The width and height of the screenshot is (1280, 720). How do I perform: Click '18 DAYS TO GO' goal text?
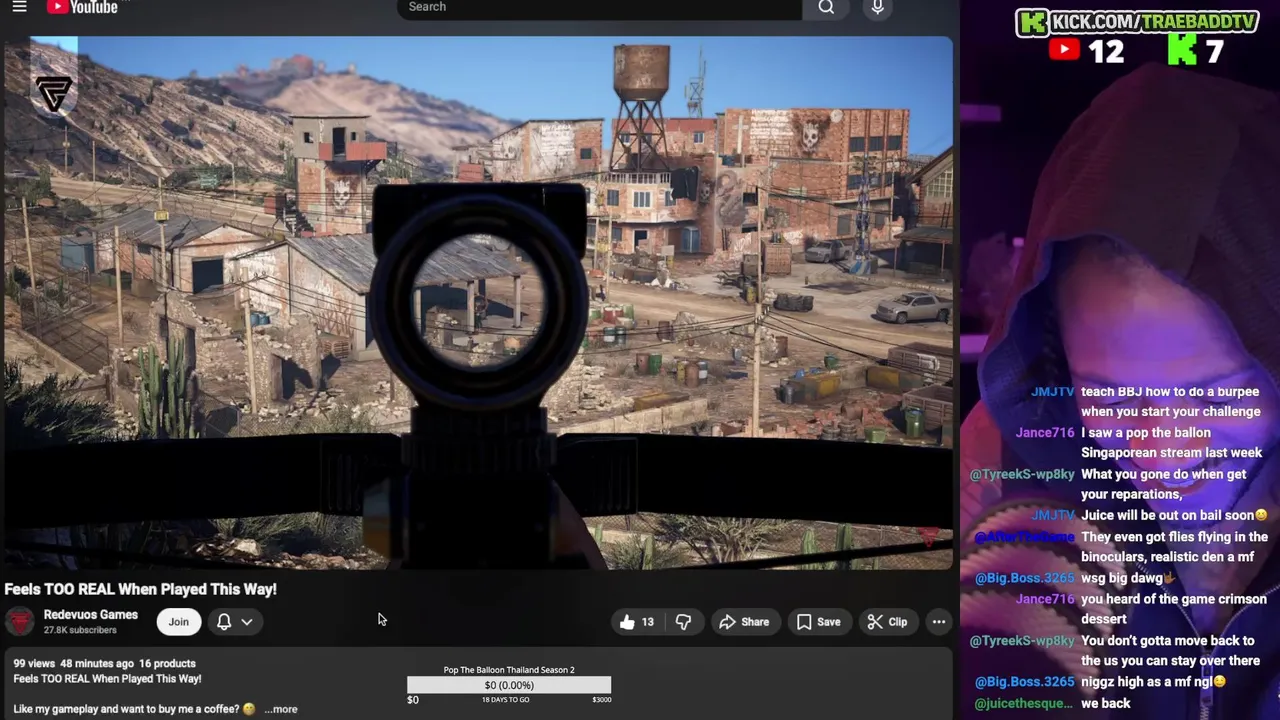506,700
